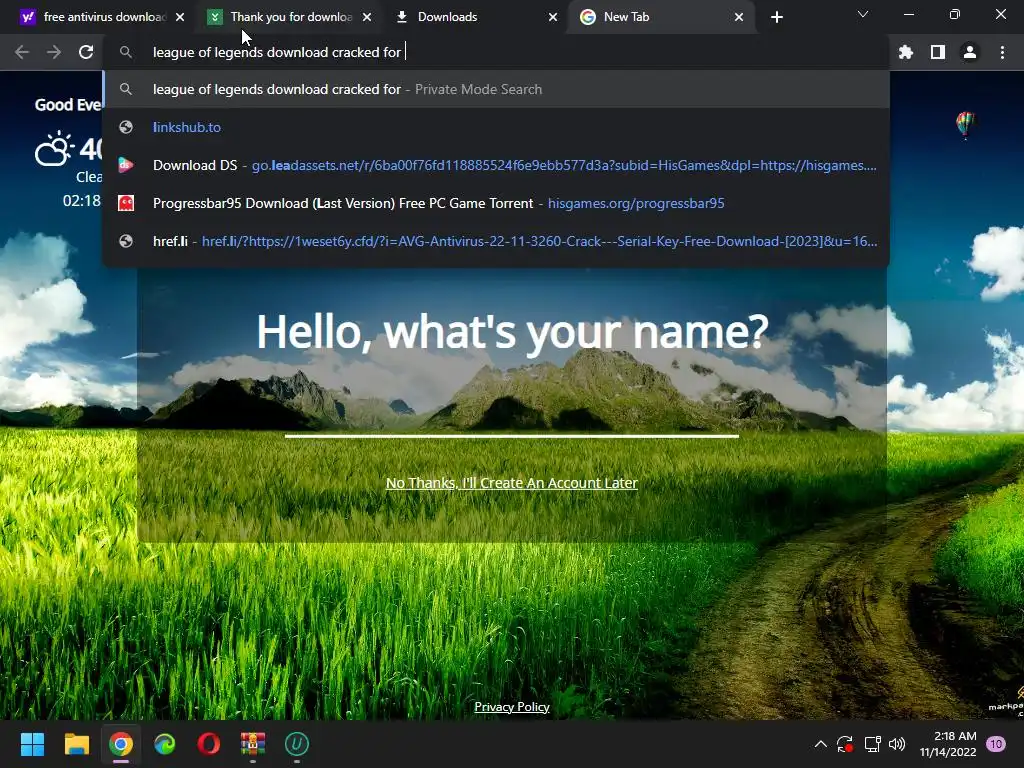Click the sync tray icon with red dot
The width and height of the screenshot is (1024, 768).
[845, 744]
